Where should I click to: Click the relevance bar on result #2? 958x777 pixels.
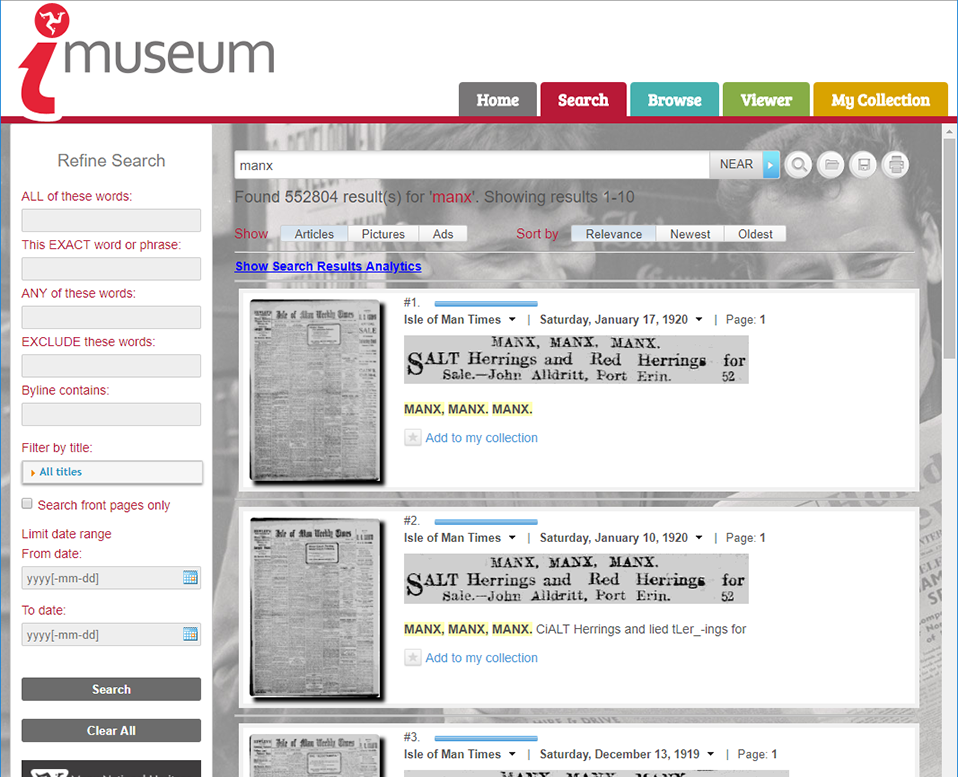pos(486,522)
